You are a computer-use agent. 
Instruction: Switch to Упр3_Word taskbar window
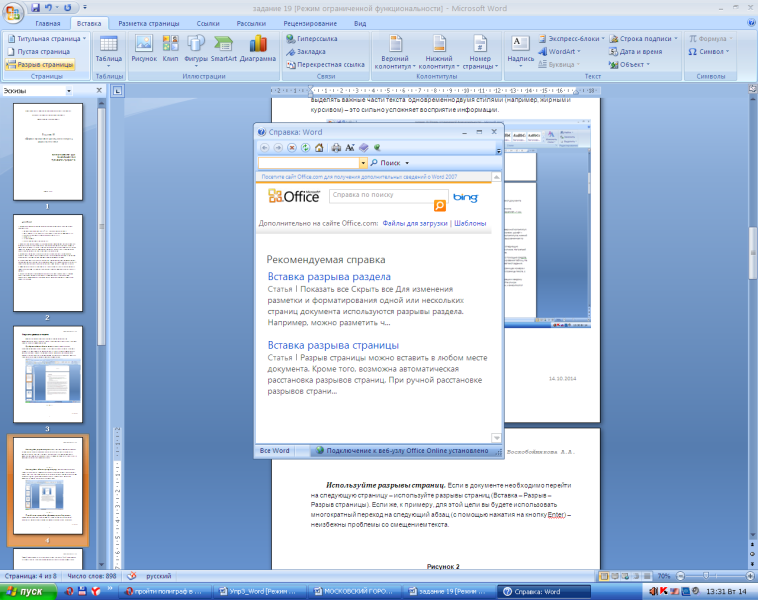[x=260, y=591]
